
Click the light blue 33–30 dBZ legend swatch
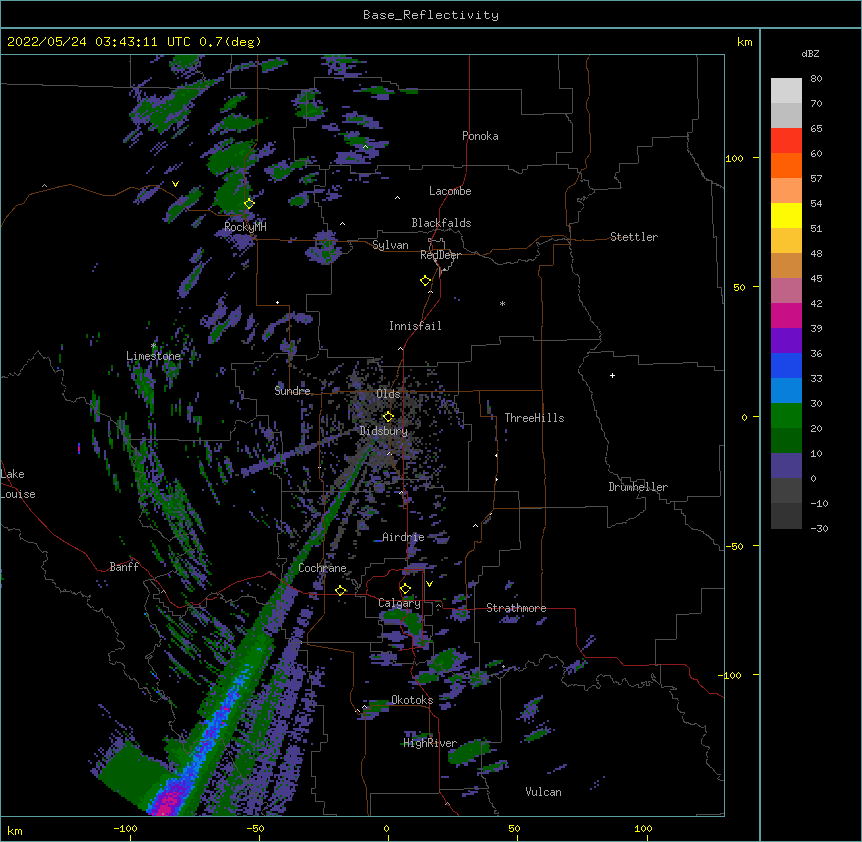tap(786, 390)
